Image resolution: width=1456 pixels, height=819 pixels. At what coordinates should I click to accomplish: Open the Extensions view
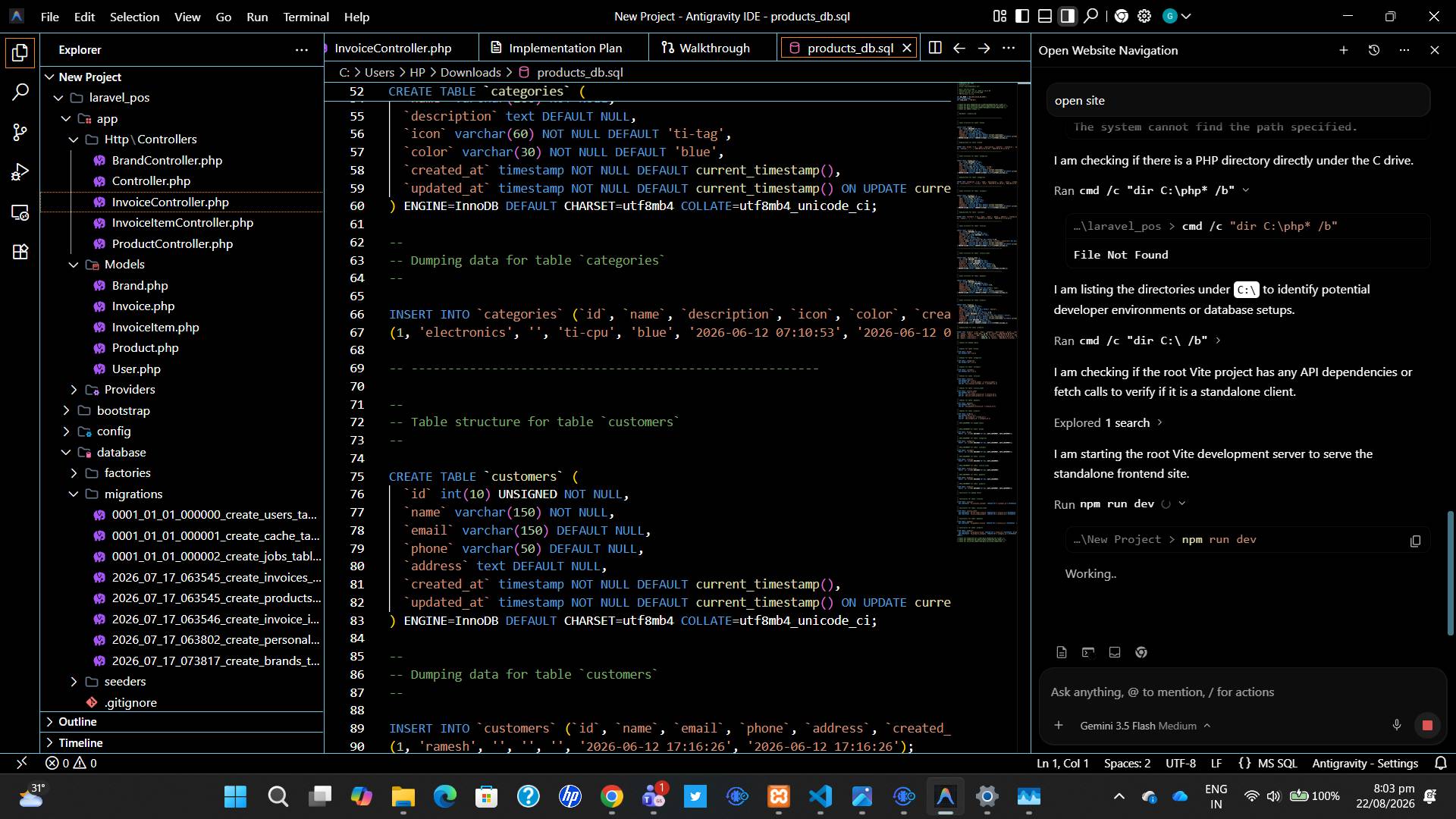(x=20, y=252)
